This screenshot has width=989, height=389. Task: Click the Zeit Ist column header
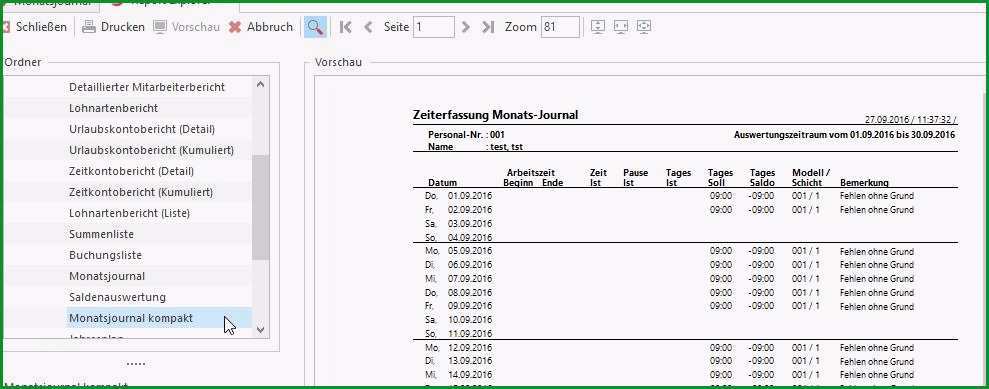(x=598, y=178)
